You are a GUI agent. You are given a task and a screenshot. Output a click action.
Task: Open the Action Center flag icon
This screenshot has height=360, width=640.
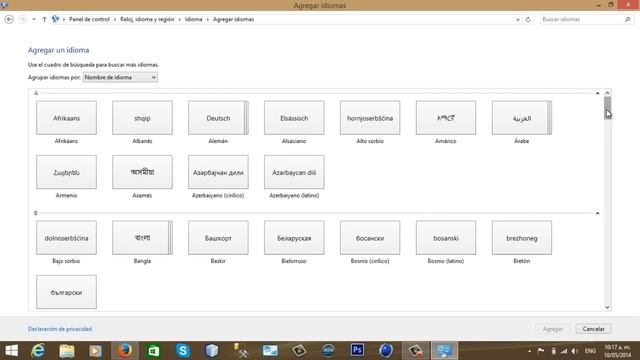click(541, 351)
